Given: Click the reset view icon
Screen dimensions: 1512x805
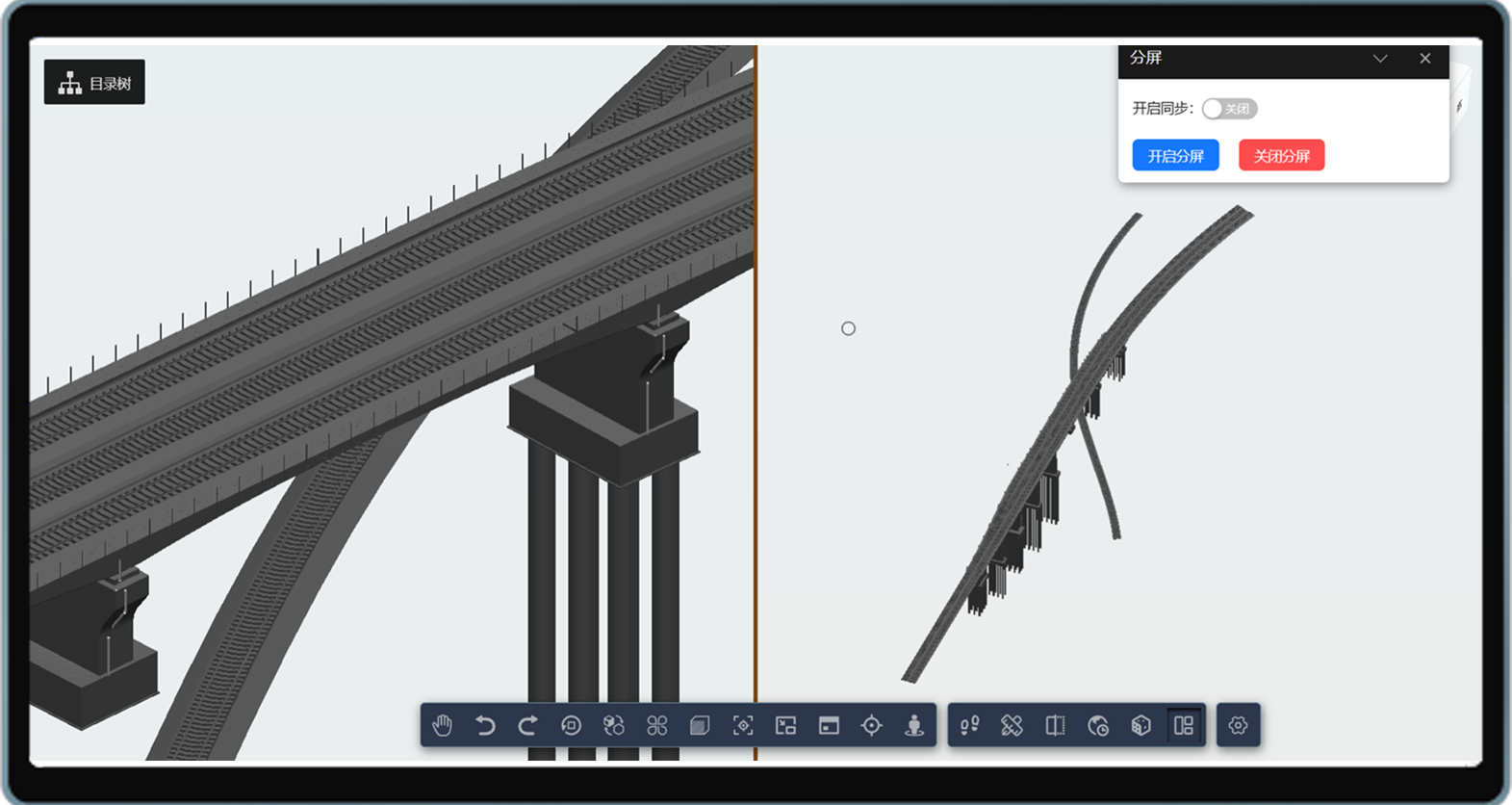Looking at the screenshot, I should click(571, 725).
